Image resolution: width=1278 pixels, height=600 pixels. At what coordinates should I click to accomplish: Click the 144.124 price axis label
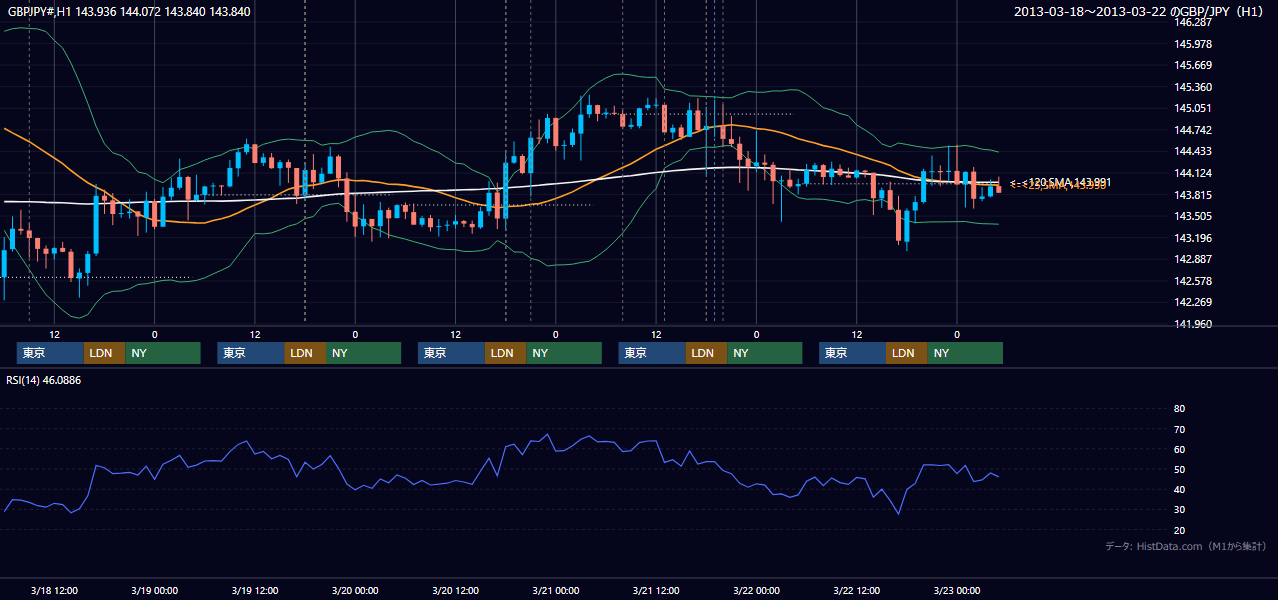pyautogui.click(x=1193, y=173)
